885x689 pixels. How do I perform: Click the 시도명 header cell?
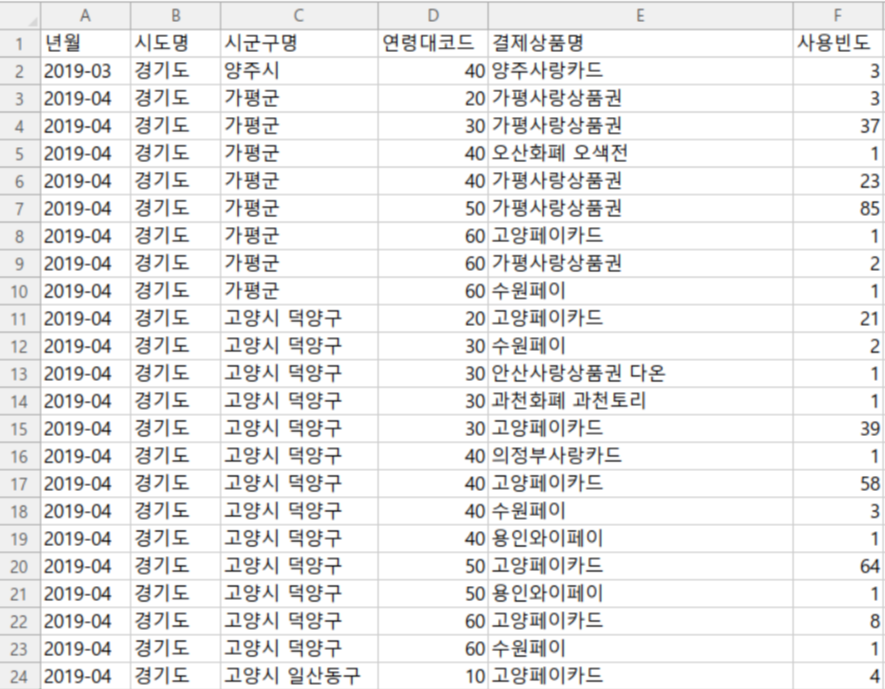pos(176,43)
